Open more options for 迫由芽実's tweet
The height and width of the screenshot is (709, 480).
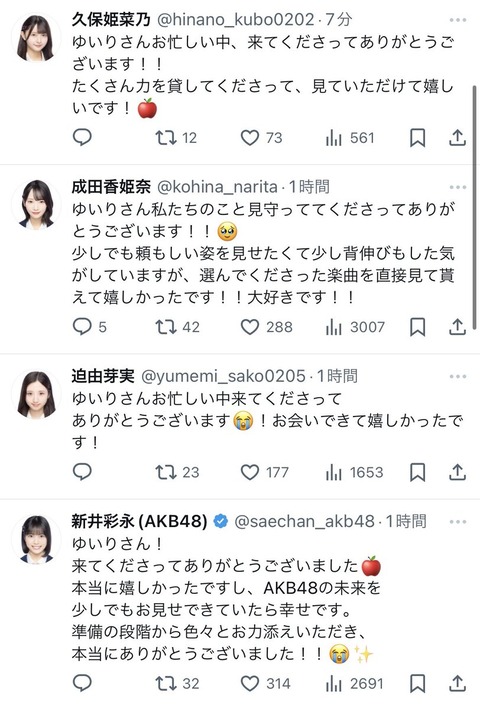[x=457, y=376]
